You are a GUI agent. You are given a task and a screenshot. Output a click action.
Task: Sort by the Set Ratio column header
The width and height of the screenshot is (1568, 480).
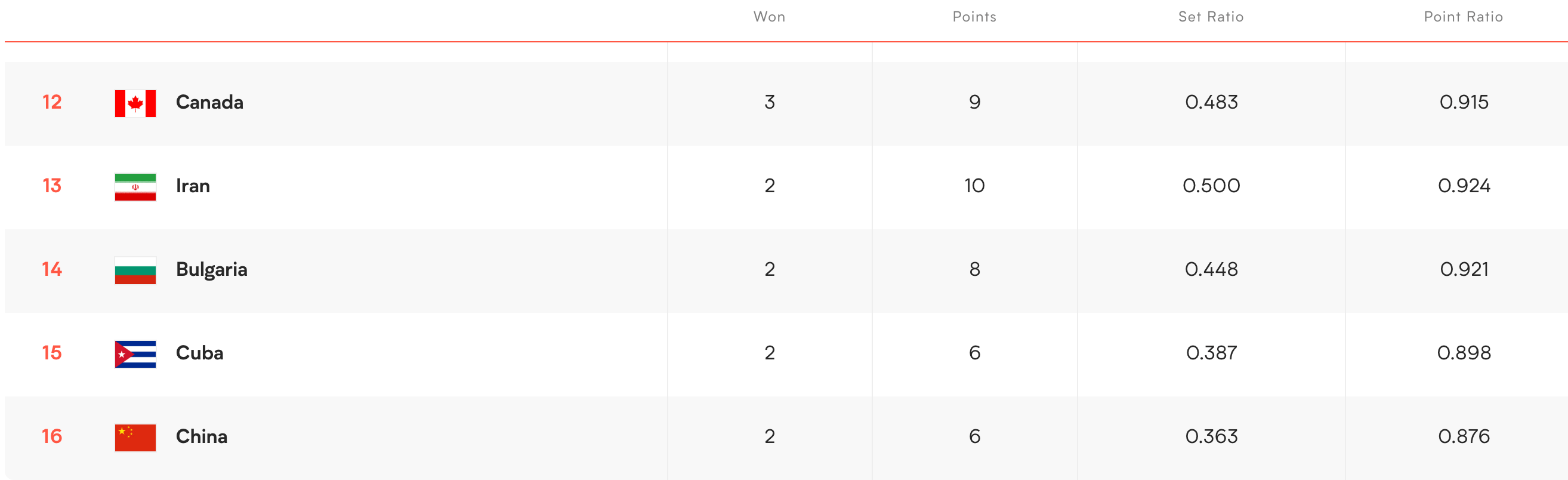coord(1211,17)
